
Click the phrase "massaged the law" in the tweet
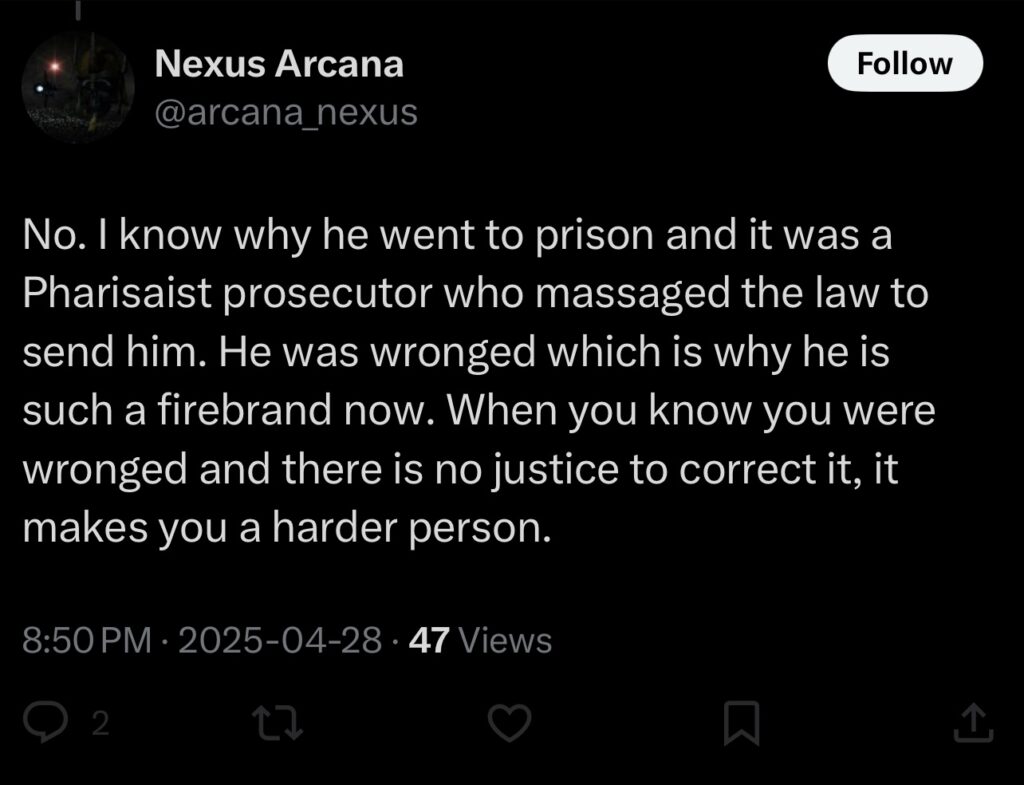[x=687, y=293]
